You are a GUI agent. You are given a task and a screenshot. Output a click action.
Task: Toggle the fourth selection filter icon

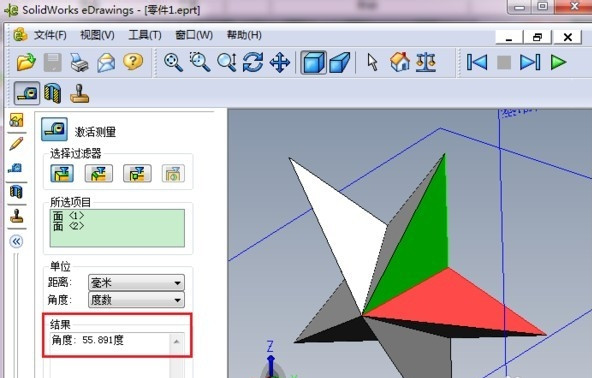(173, 173)
